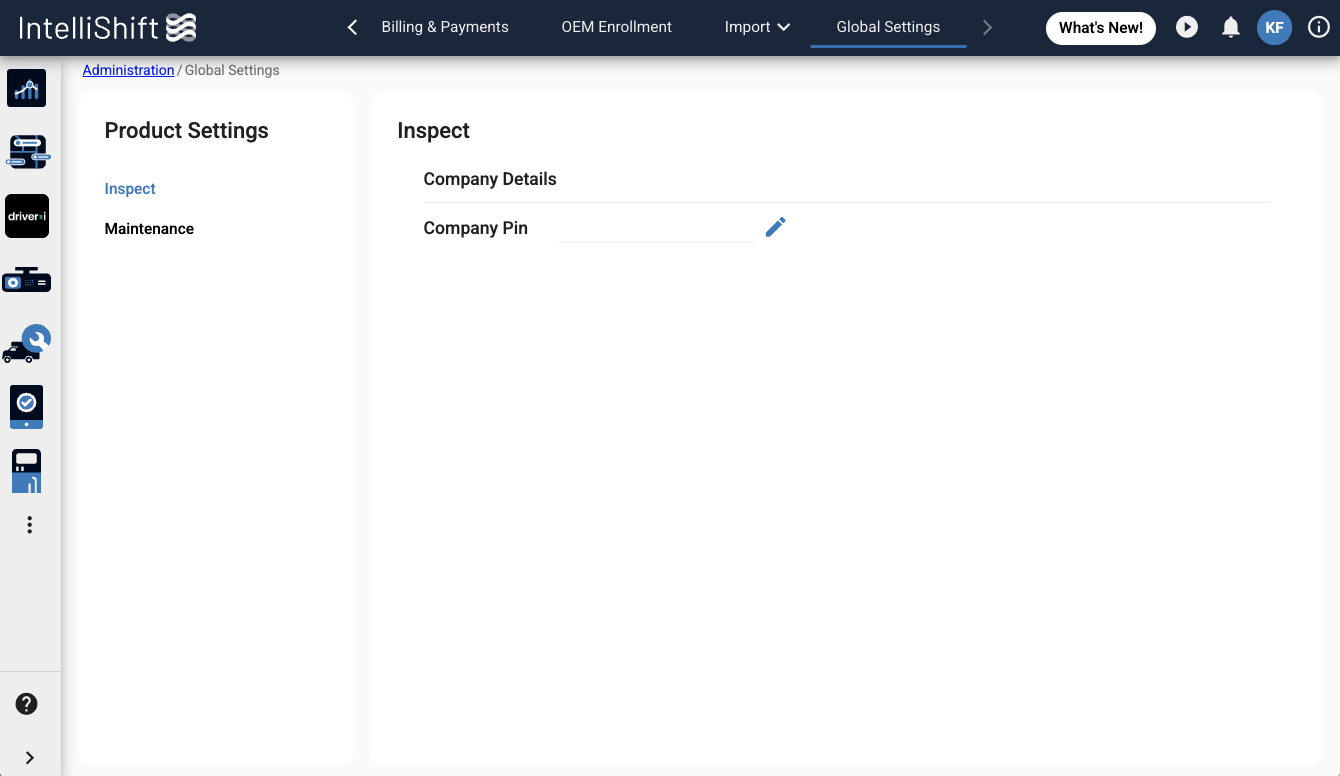Click the notifications bell icon
1340x776 pixels.
[1231, 28]
